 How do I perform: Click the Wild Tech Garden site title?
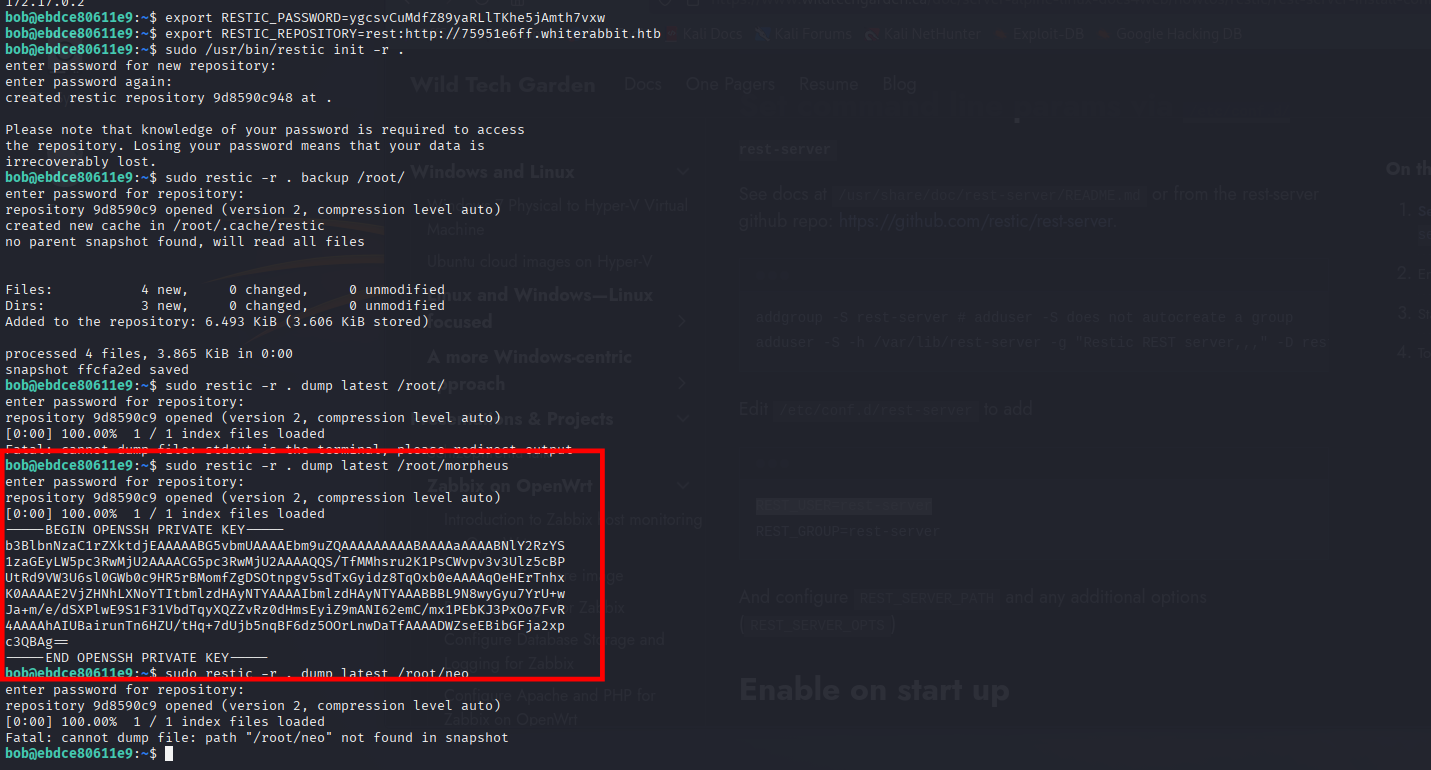coord(502,84)
